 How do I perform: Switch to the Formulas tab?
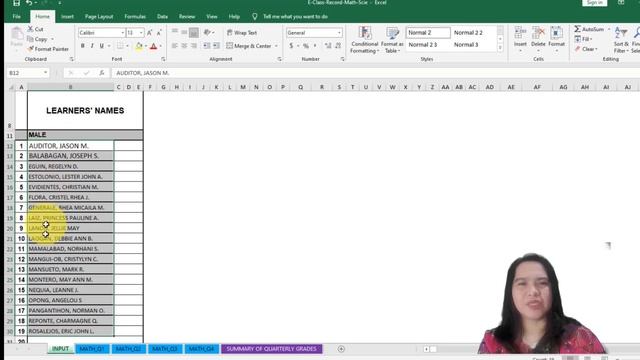[135, 17]
